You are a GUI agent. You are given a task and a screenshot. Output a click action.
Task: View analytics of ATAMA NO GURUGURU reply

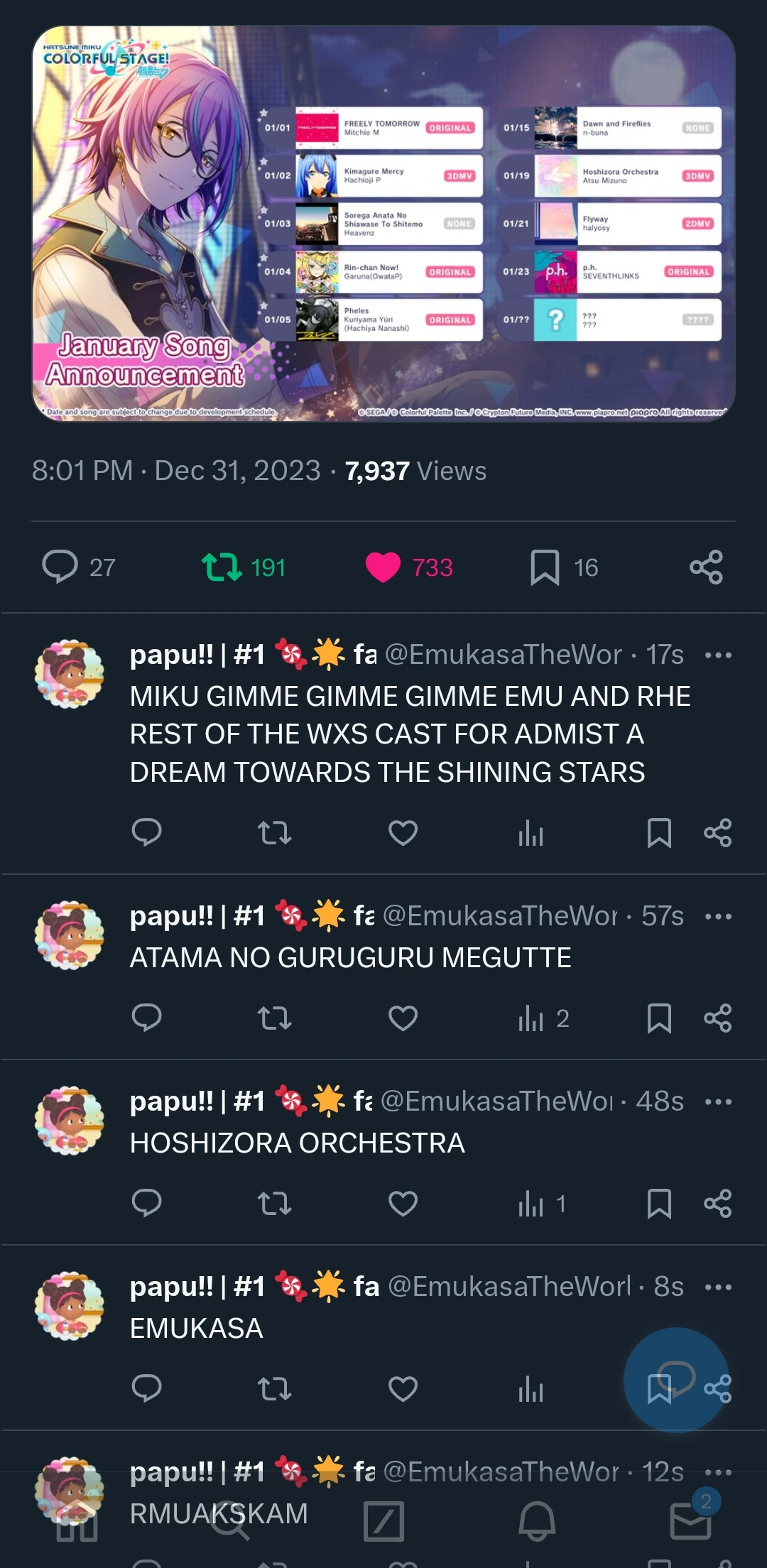click(x=531, y=1018)
